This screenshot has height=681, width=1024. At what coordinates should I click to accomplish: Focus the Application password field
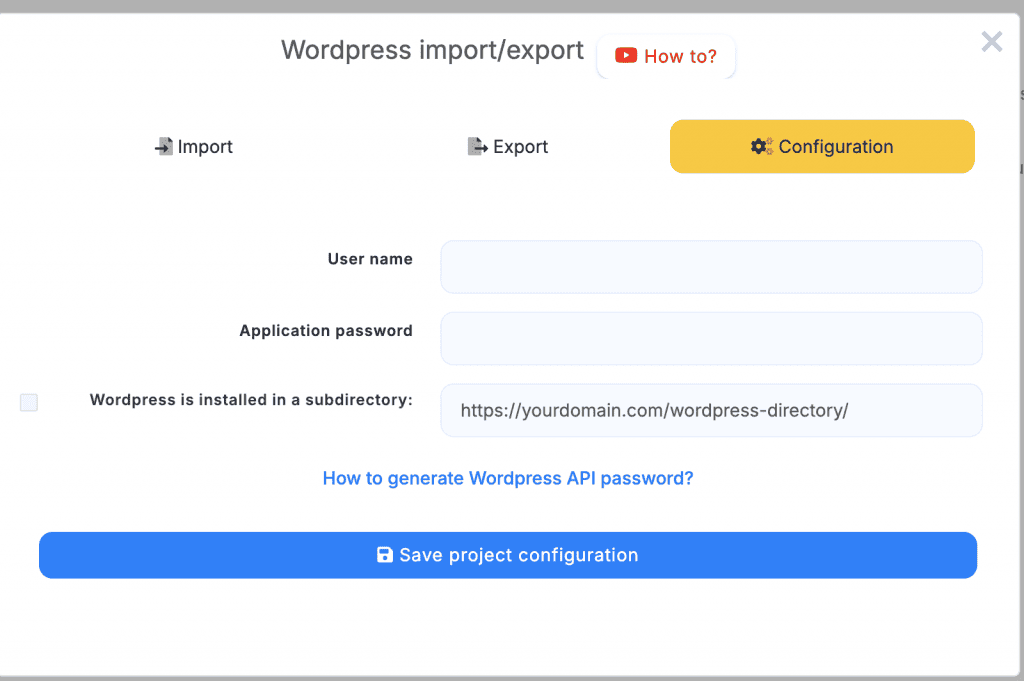[711, 338]
